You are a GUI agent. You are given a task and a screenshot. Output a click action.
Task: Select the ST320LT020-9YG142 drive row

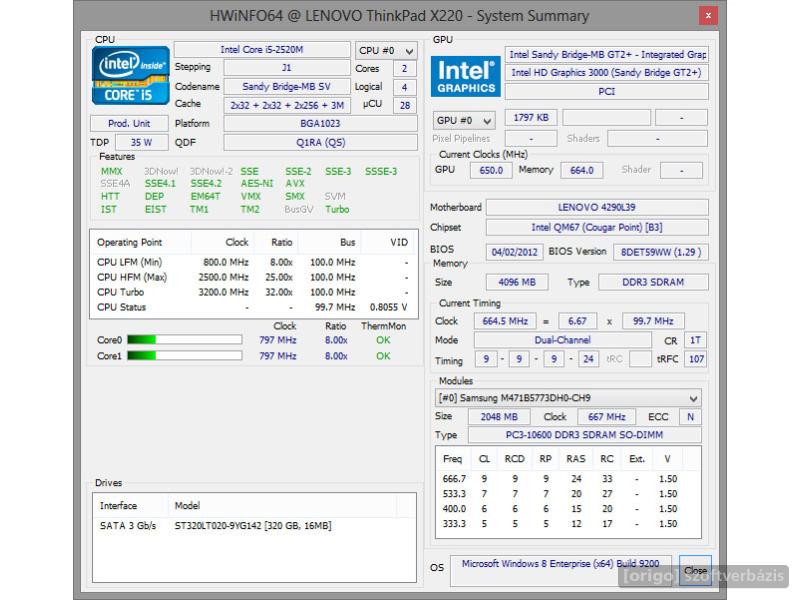click(x=254, y=526)
